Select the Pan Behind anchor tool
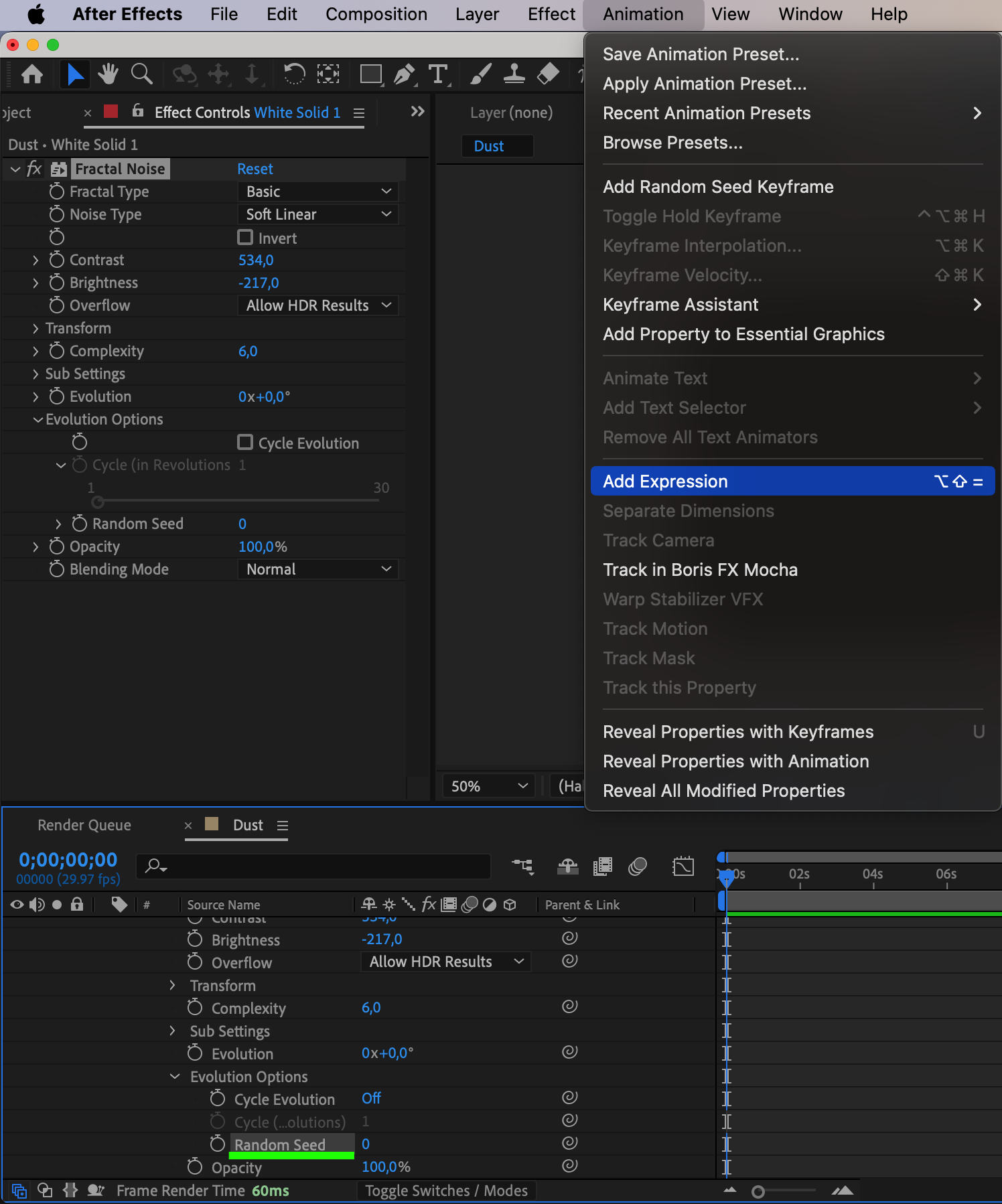 [x=328, y=74]
